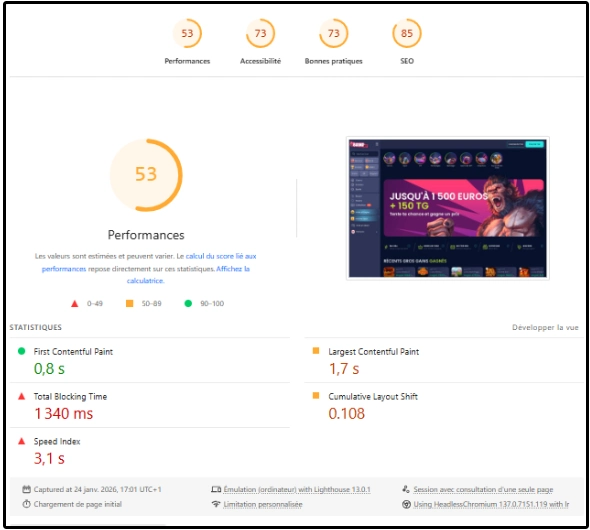Click the orange square beside Largest Contentful Paint

316,351
